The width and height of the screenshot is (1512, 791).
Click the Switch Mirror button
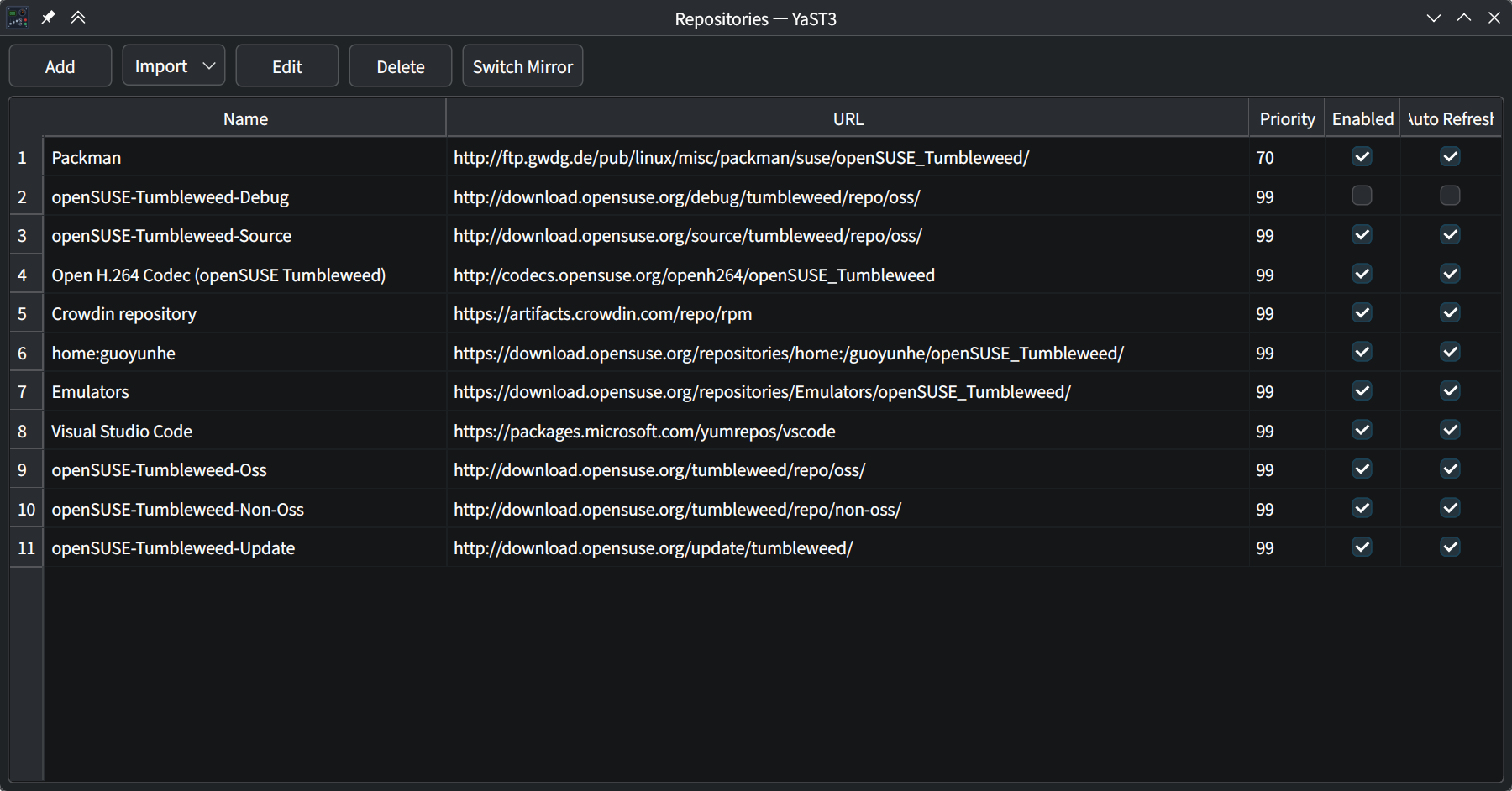click(522, 66)
